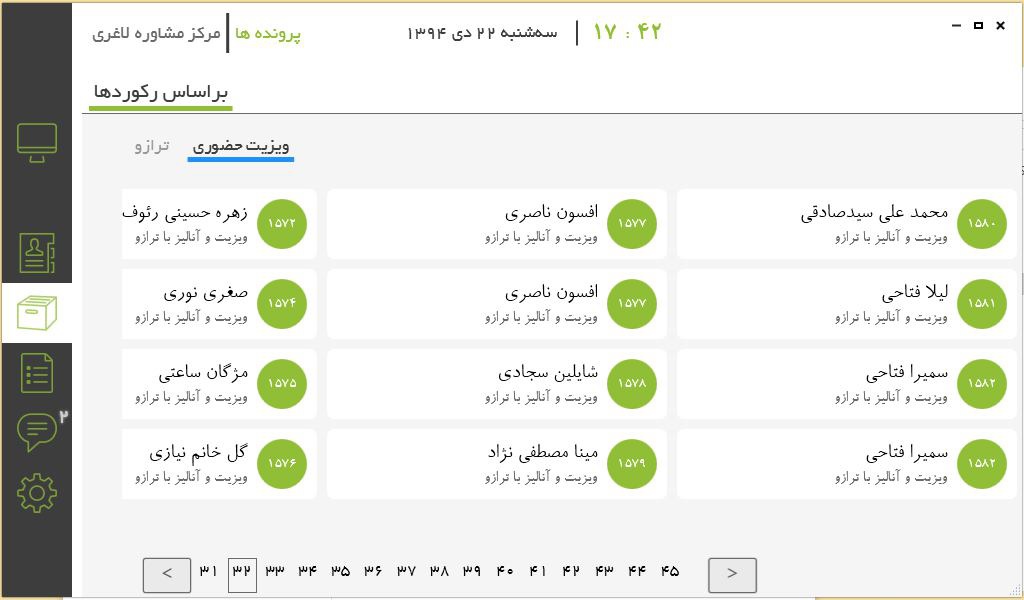Open the شایلین سجادی record card
The height and width of the screenshot is (600, 1024).
pos(495,384)
